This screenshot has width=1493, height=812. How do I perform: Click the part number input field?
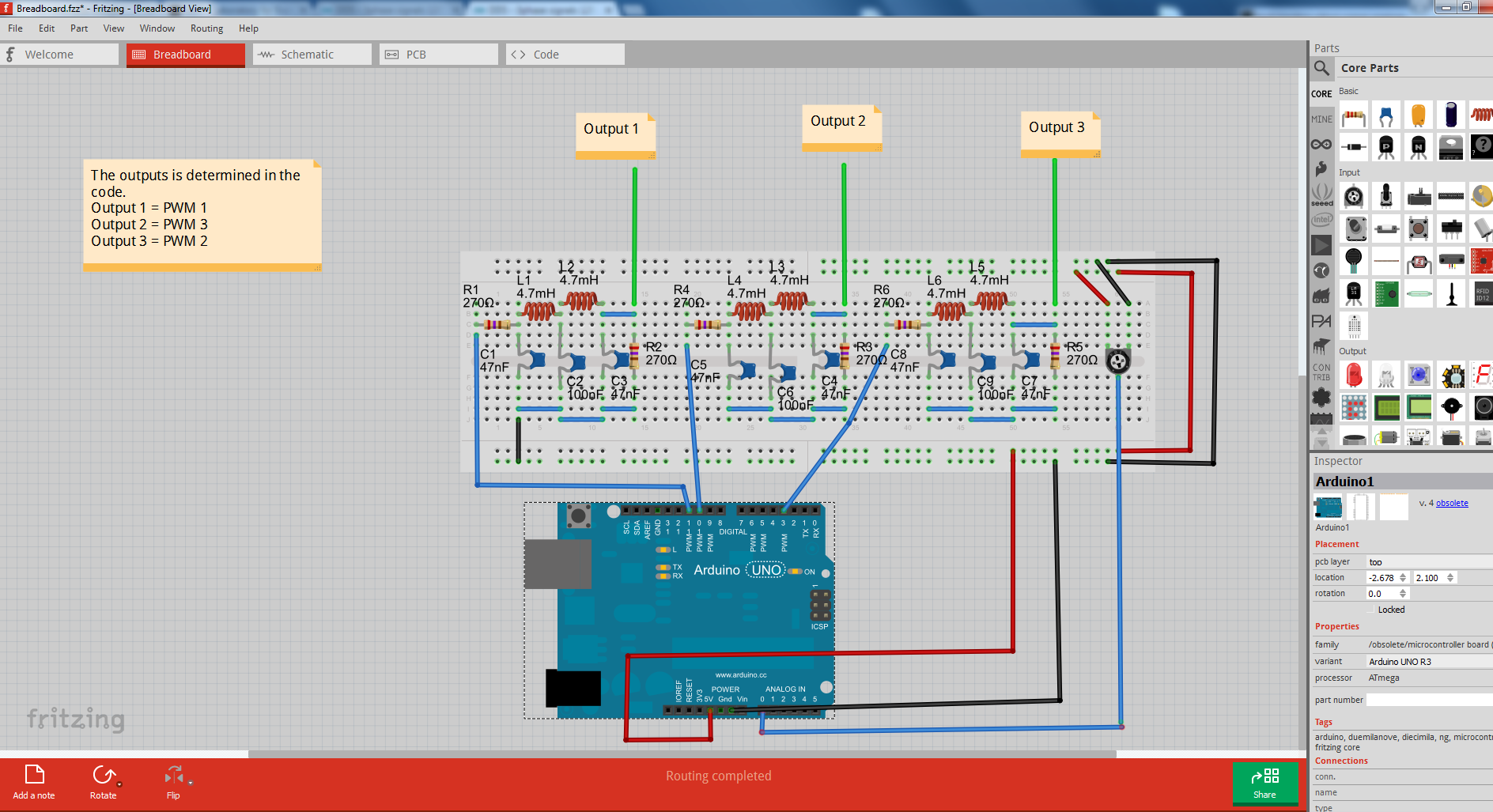tap(1429, 700)
